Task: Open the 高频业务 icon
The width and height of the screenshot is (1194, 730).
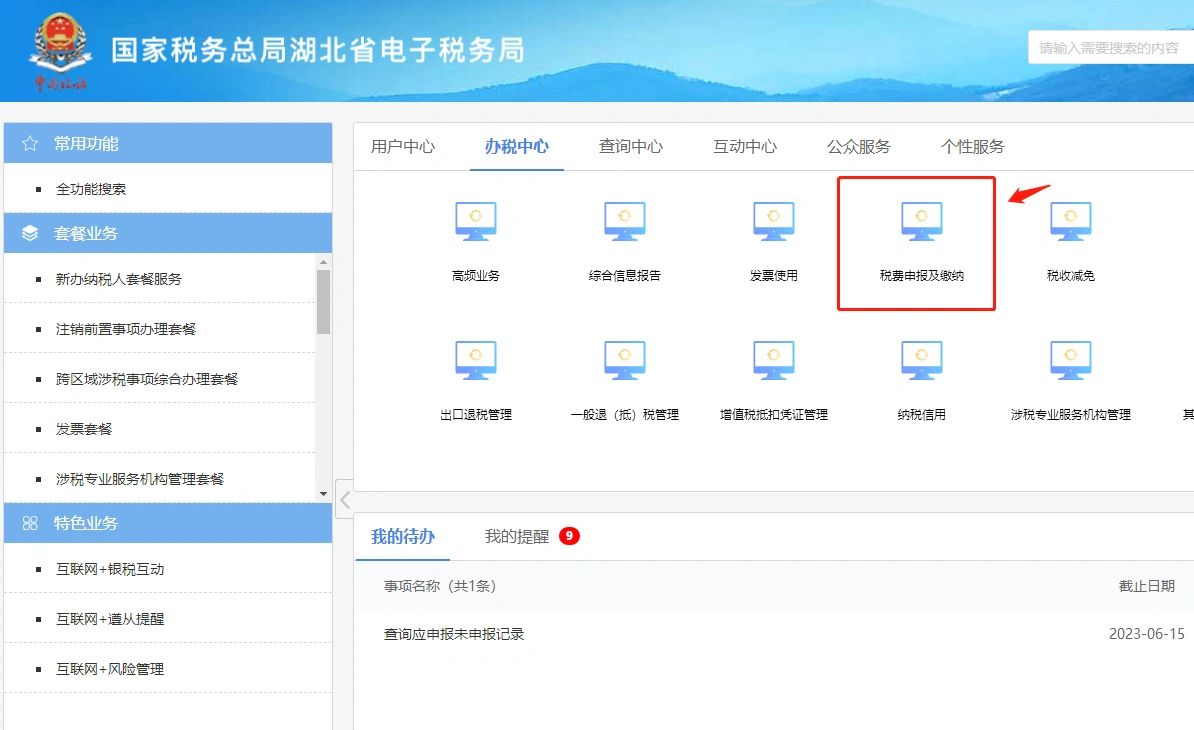Action: click(x=476, y=222)
